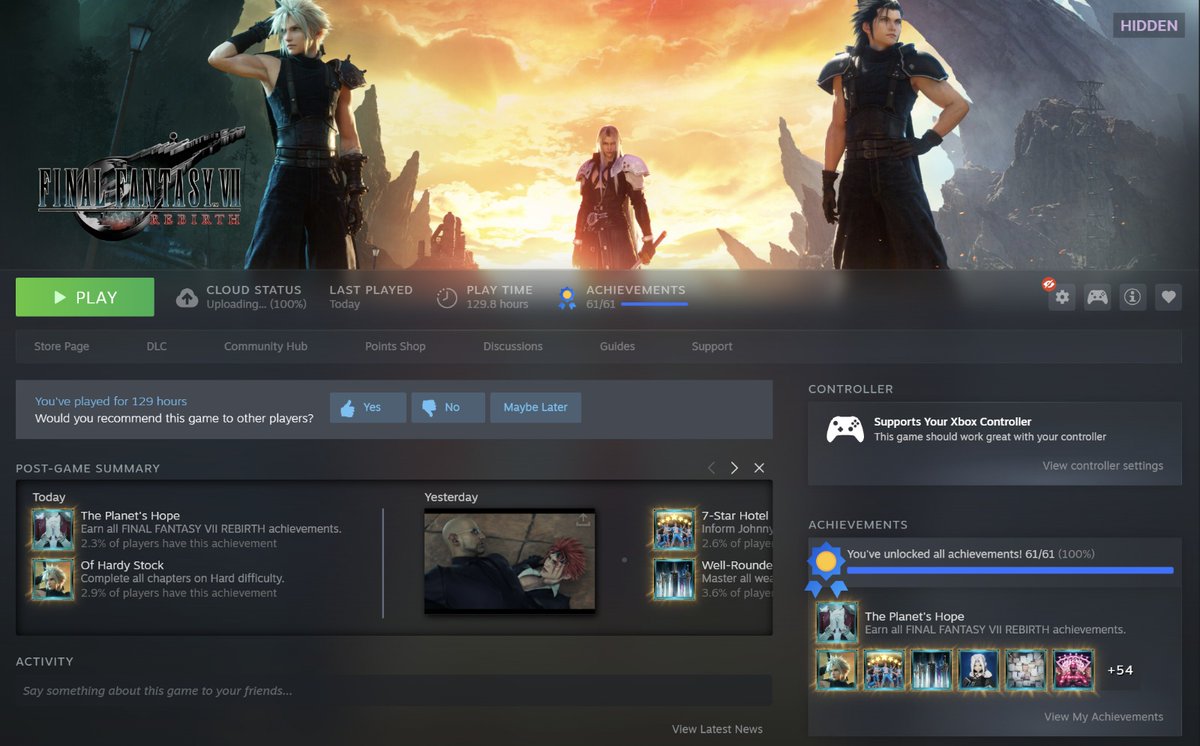The height and width of the screenshot is (746, 1200).
Task: Click 'You've unlocked all achievements! 61/61' text
Action: 950,553
